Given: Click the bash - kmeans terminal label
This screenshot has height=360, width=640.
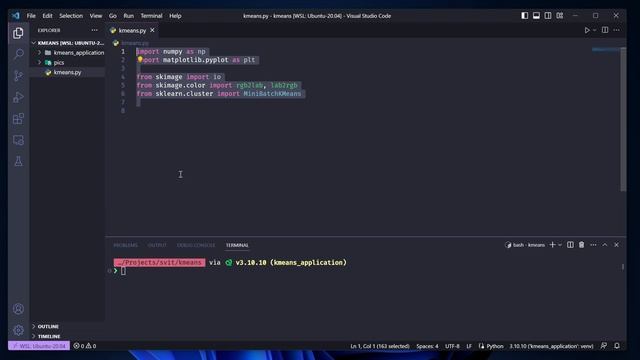Looking at the screenshot, I should [525, 245].
